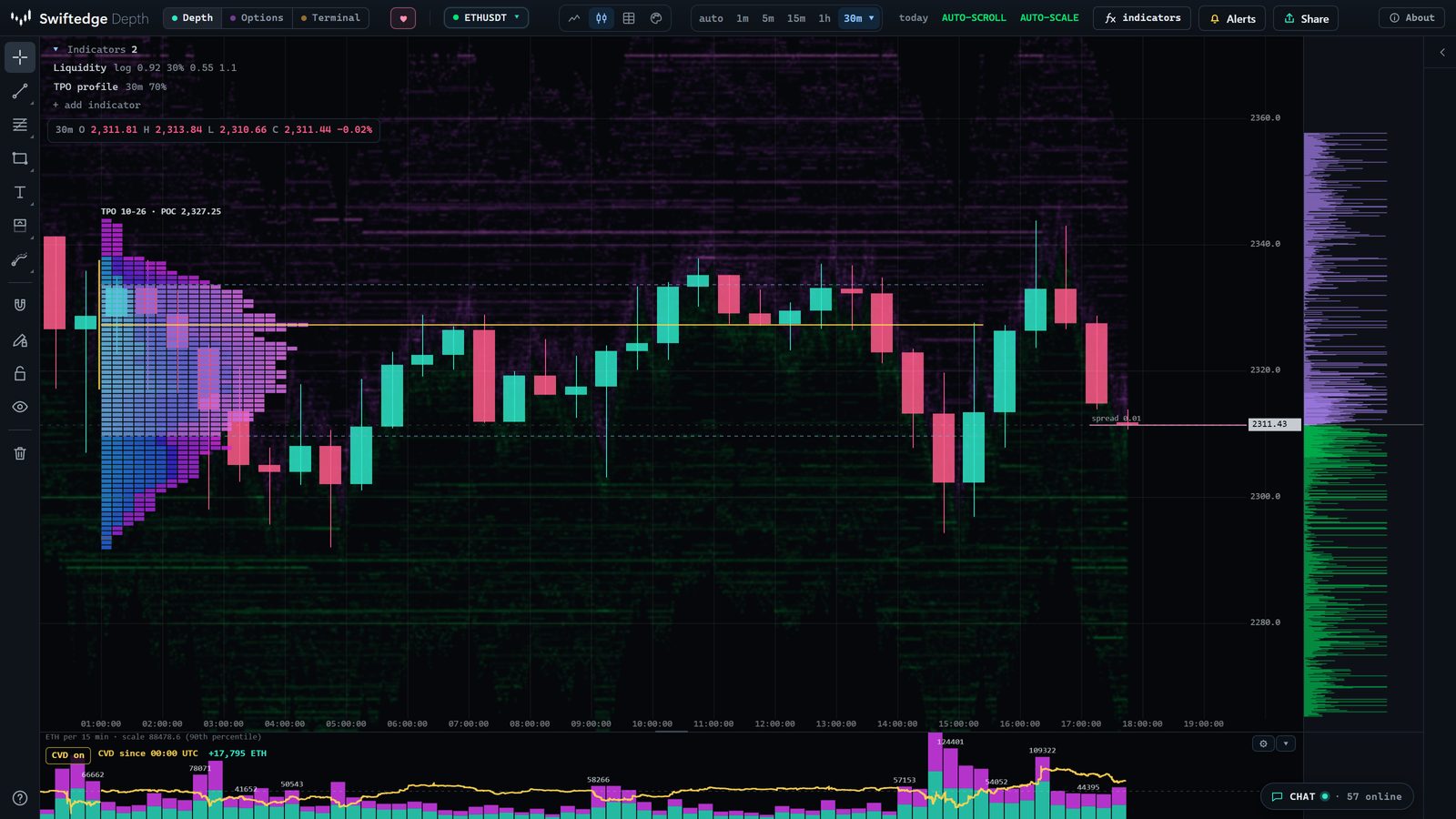Switch to the Terminal tab

[x=330, y=17]
